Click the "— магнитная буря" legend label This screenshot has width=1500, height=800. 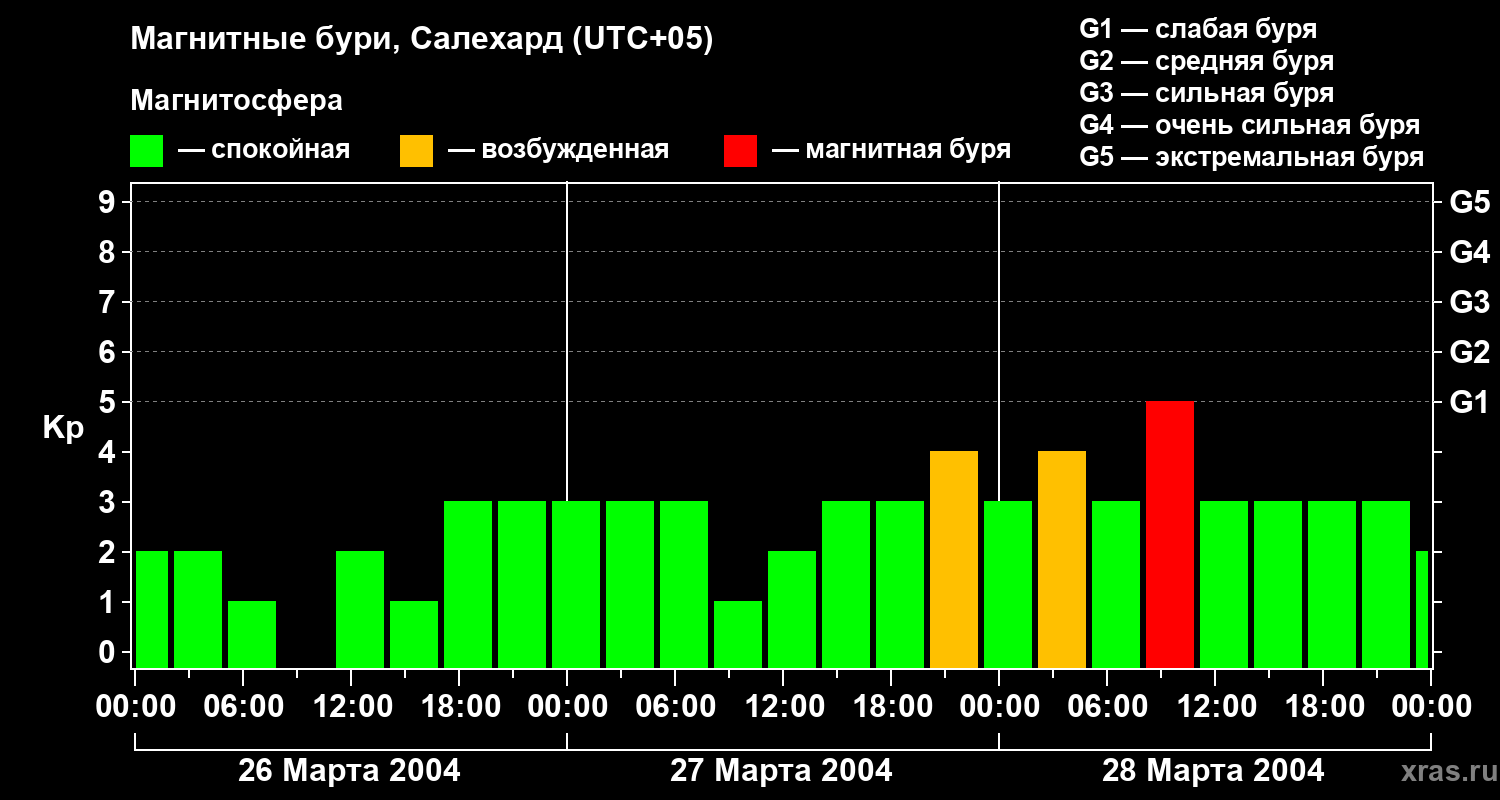(892, 151)
